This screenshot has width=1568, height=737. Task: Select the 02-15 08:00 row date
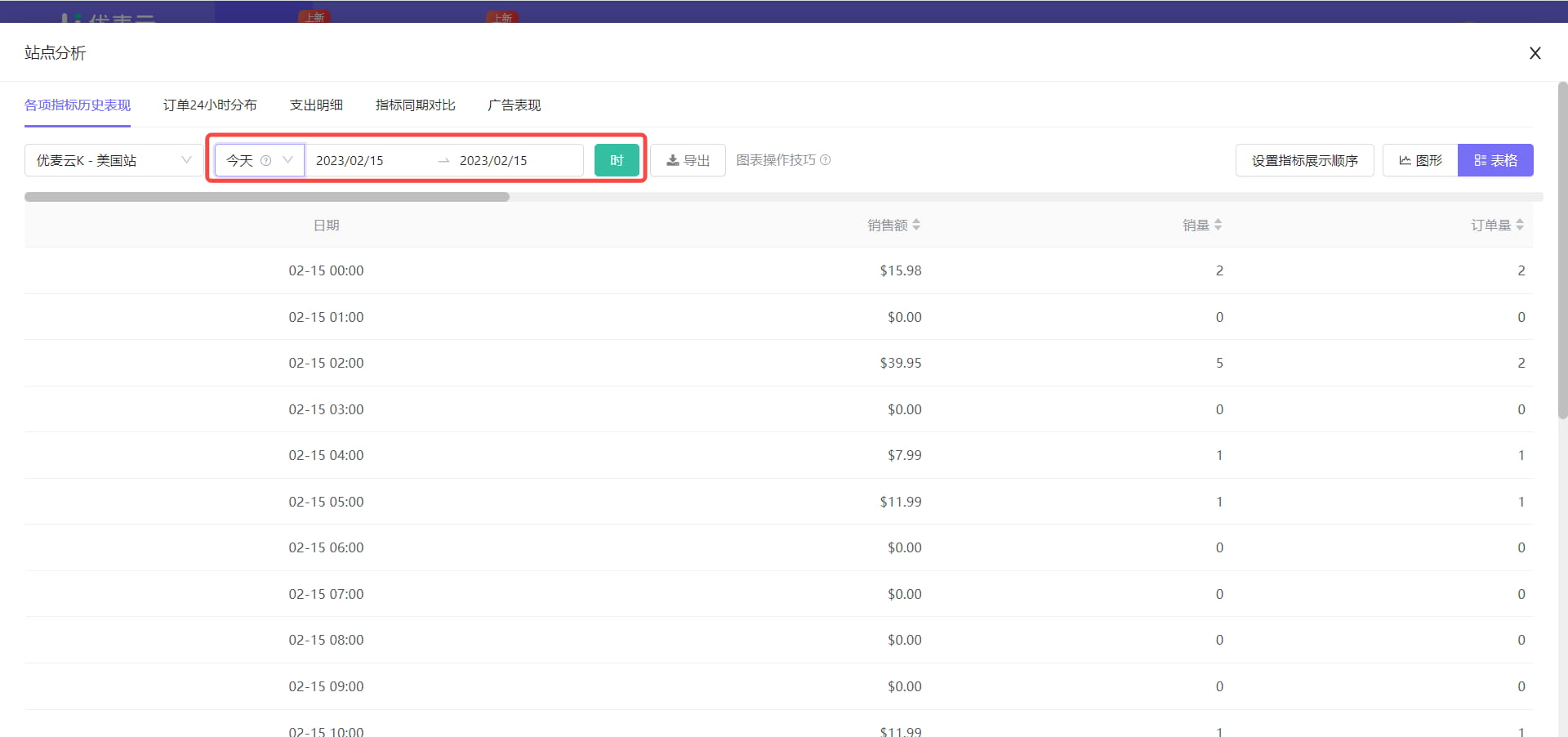[326, 640]
